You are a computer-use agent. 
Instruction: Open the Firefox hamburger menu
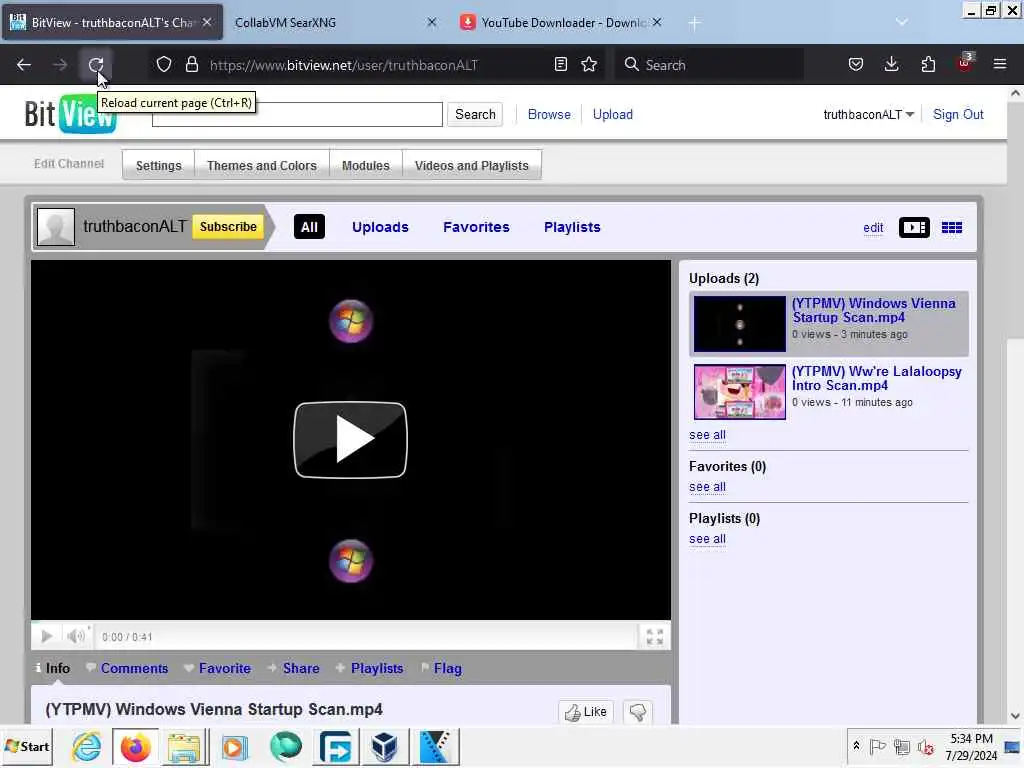pos(1000,65)
